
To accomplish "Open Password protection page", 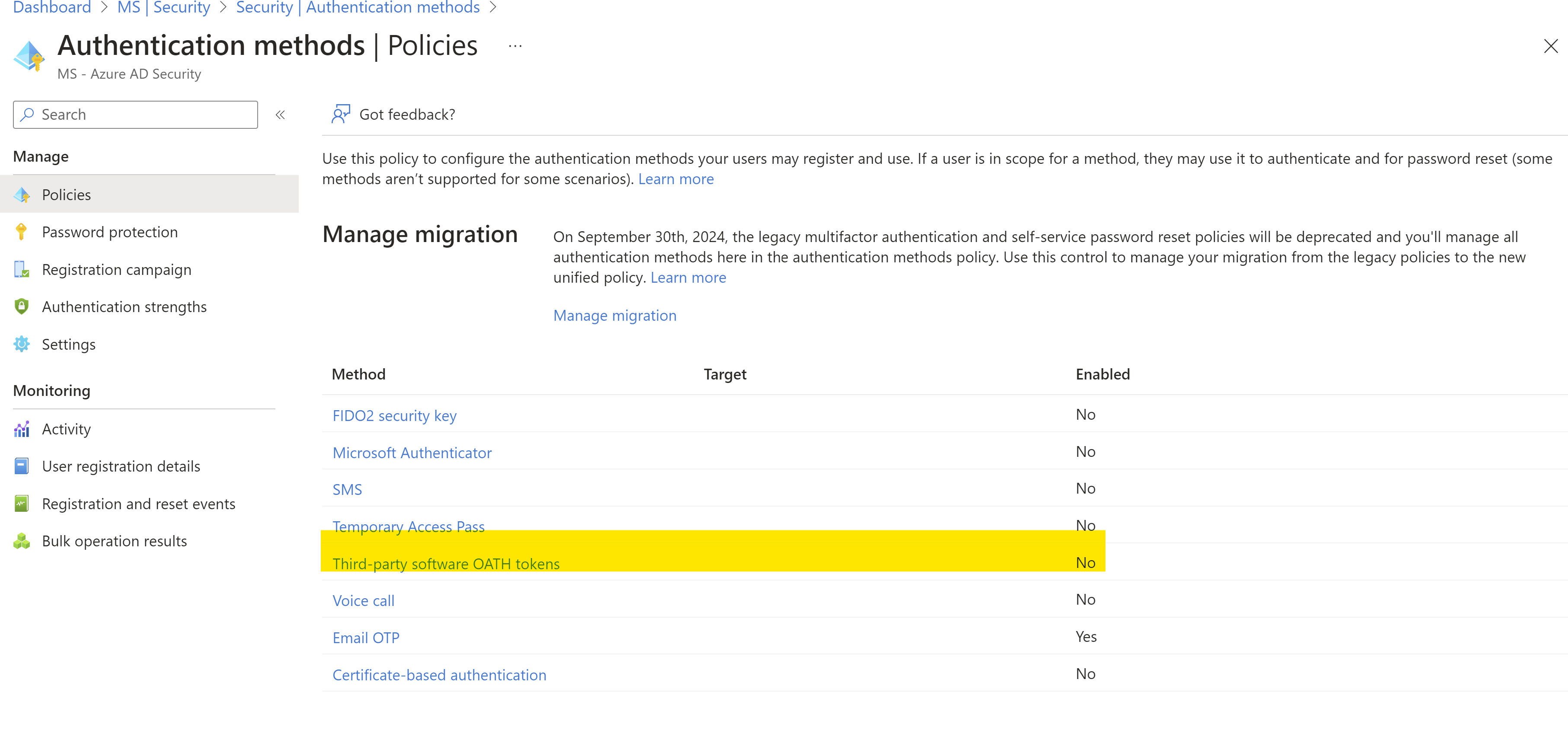I will coord(109,232).
